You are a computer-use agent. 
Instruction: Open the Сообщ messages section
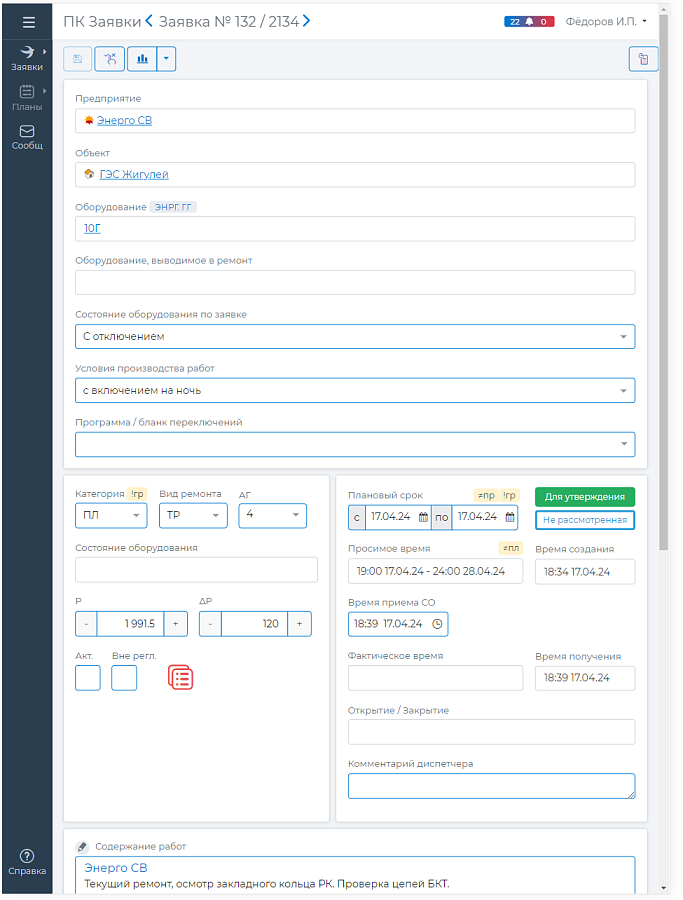(x=27, y=138)
